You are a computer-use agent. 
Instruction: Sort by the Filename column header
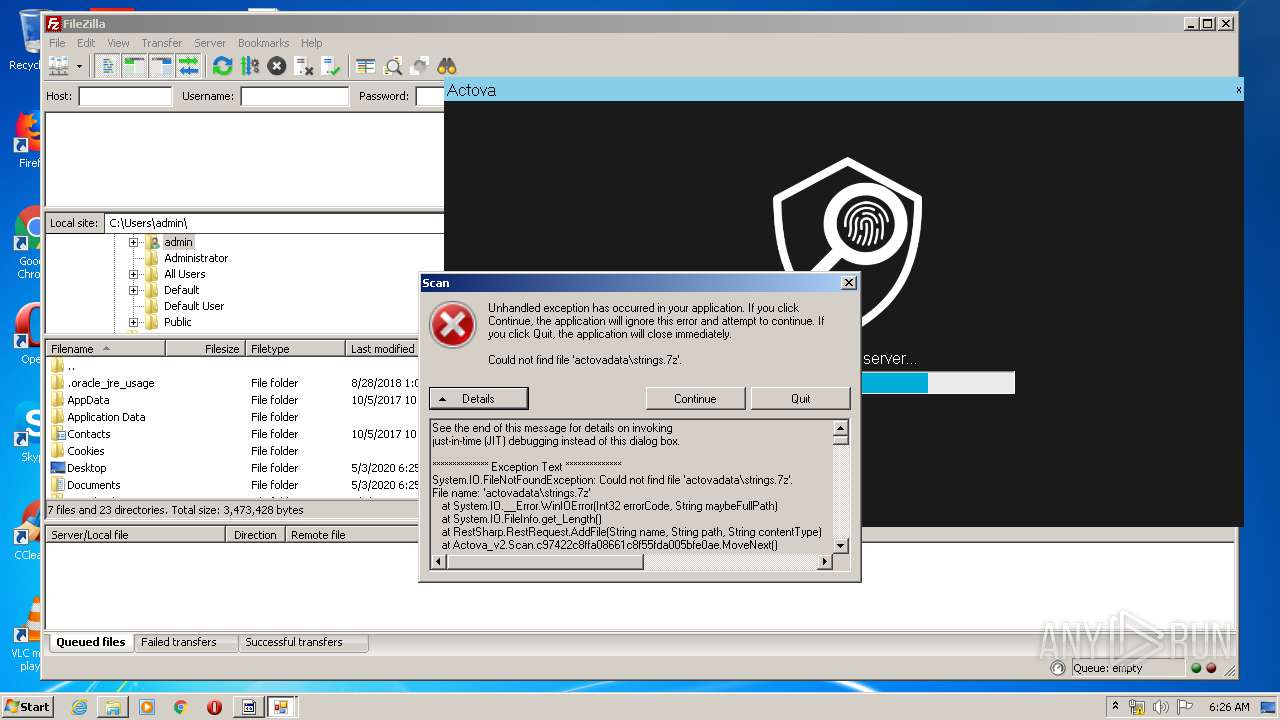point(106,349)
